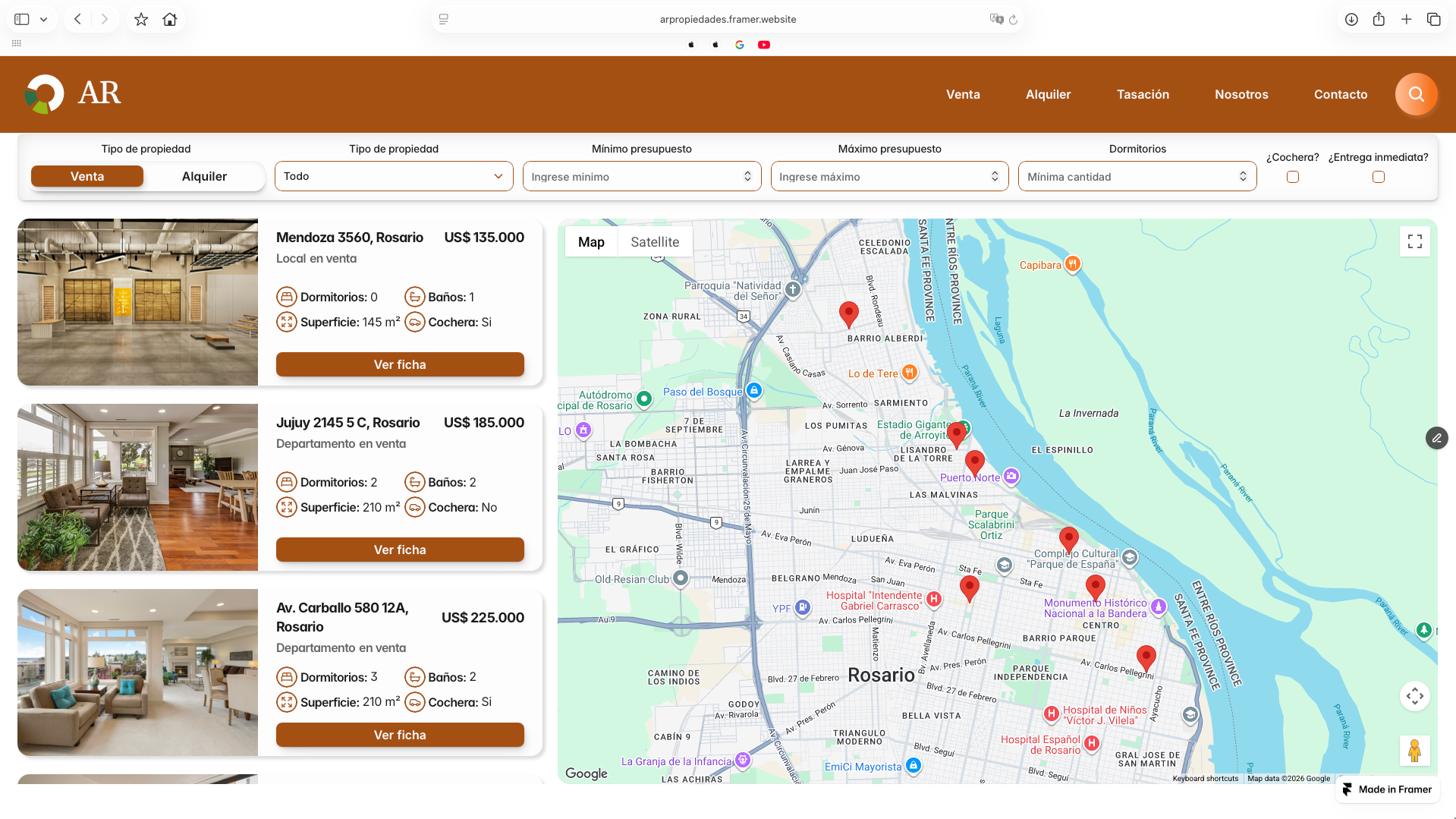
Task: Click the Autódromo Municipal de Rosario marker
Action: [644, 398]
